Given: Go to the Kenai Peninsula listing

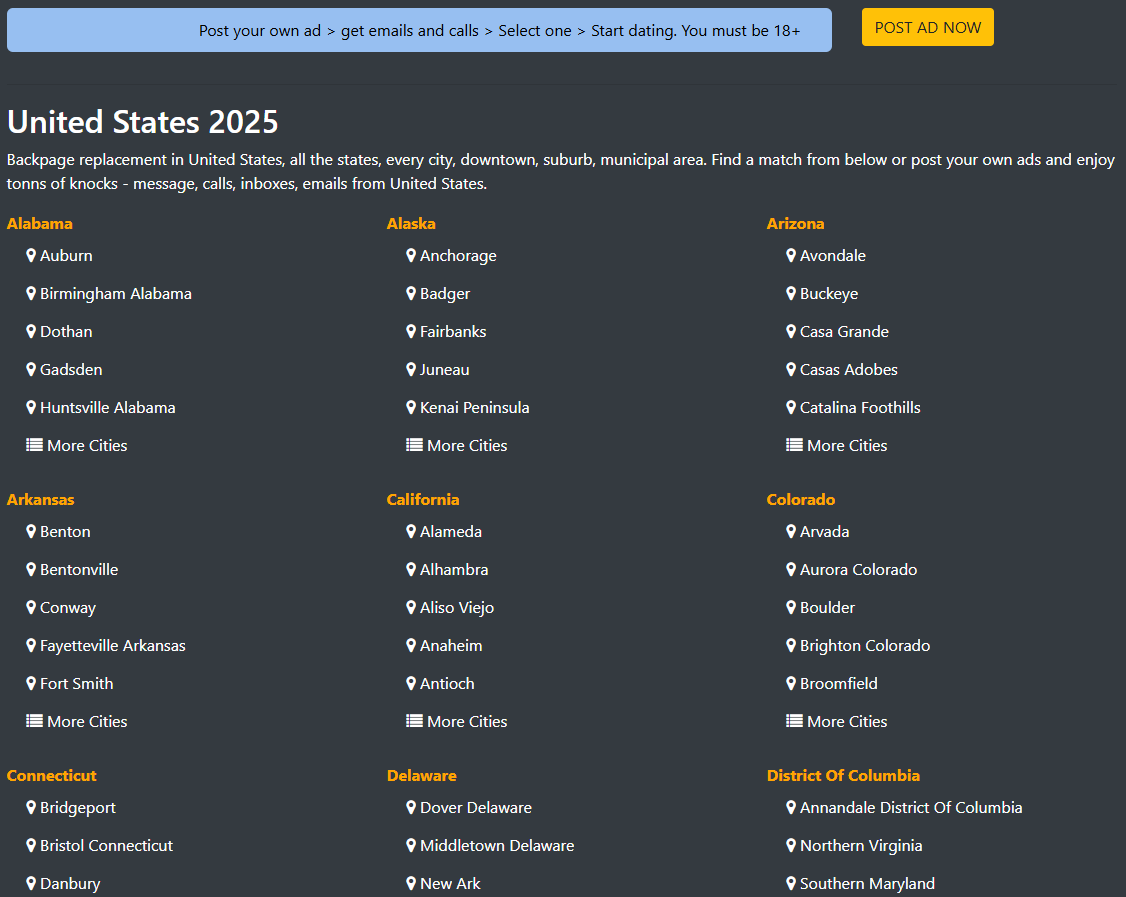Looking at the screenshot, I should 474,408.
